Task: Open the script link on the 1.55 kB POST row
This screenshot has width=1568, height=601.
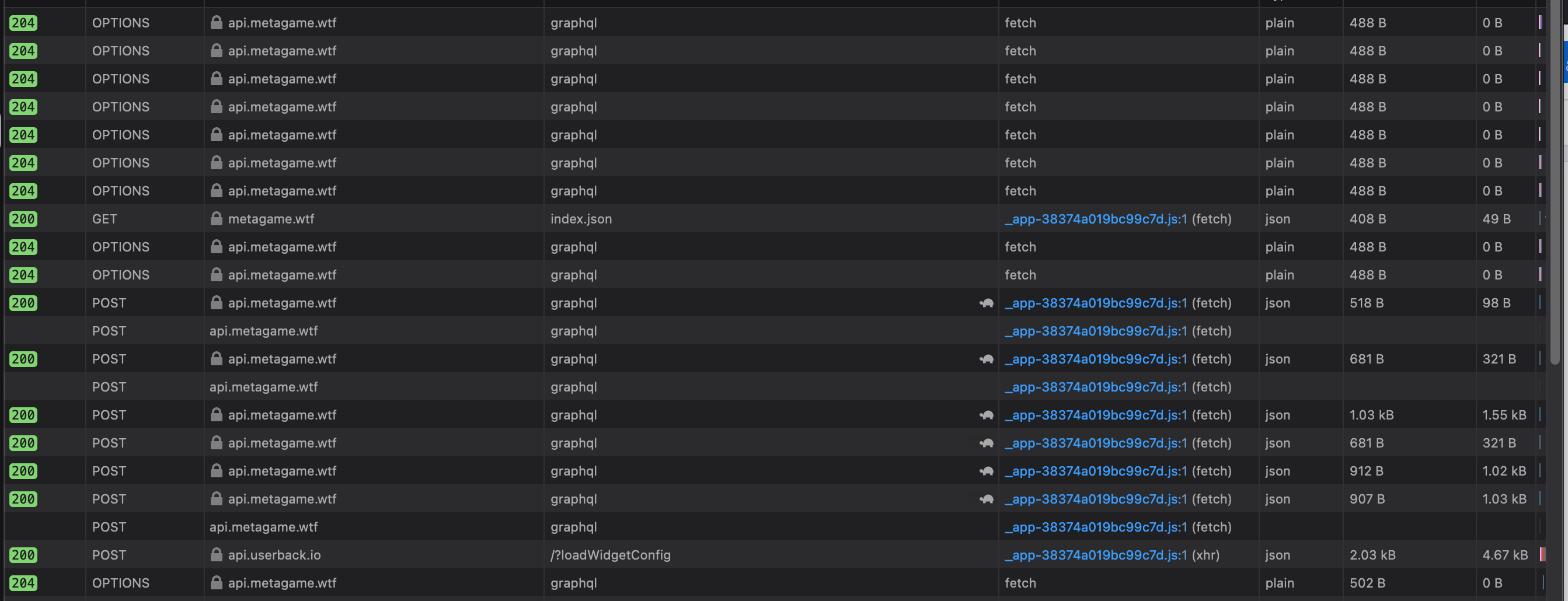Action: [x=1096, y=415]
